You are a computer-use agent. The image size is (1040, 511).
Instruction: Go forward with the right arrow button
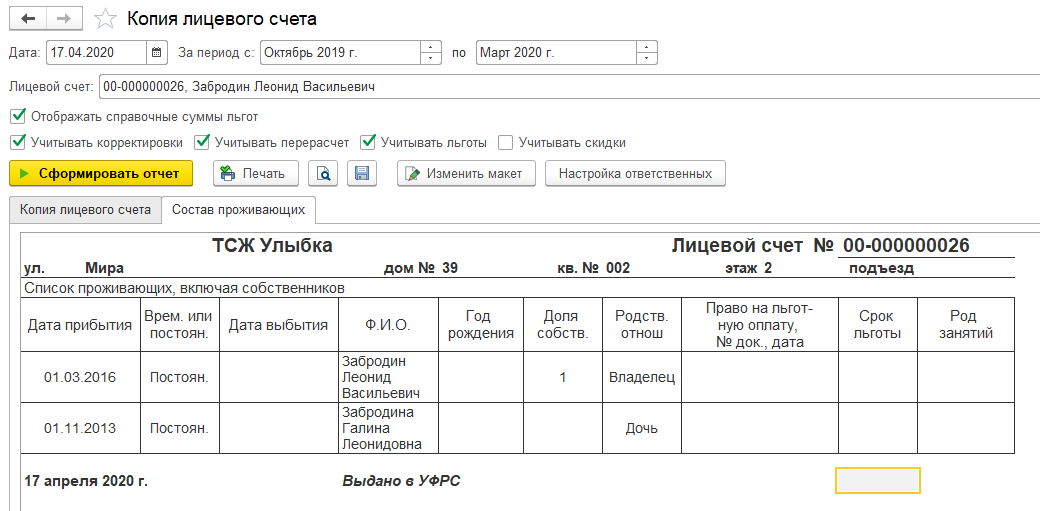(x=64, y=19)
